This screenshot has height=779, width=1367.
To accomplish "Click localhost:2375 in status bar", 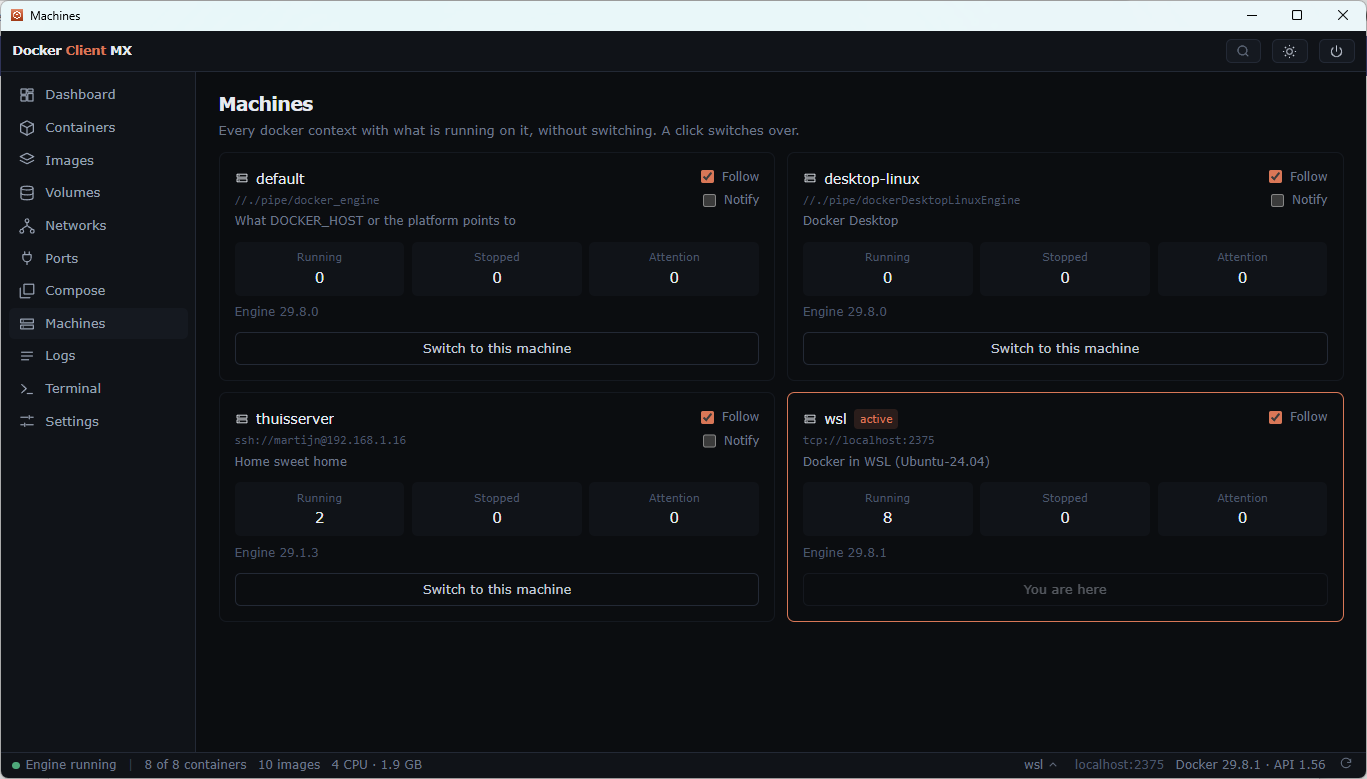I will (x=1119, y=765).
